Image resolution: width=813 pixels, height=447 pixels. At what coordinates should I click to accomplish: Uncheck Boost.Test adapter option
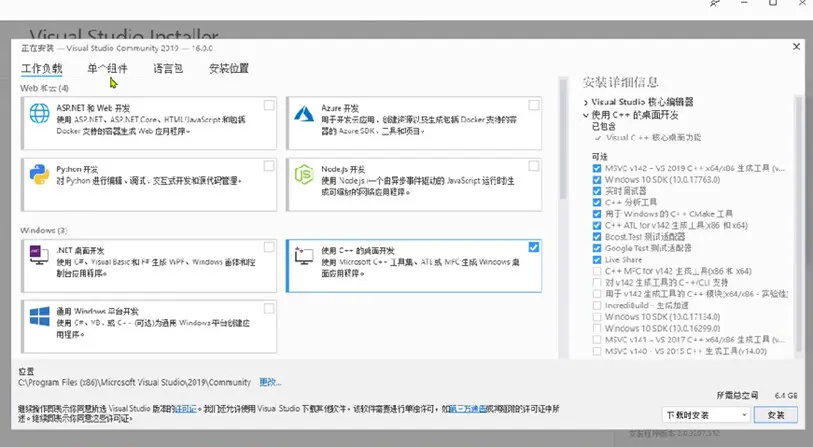pos(597,236)
